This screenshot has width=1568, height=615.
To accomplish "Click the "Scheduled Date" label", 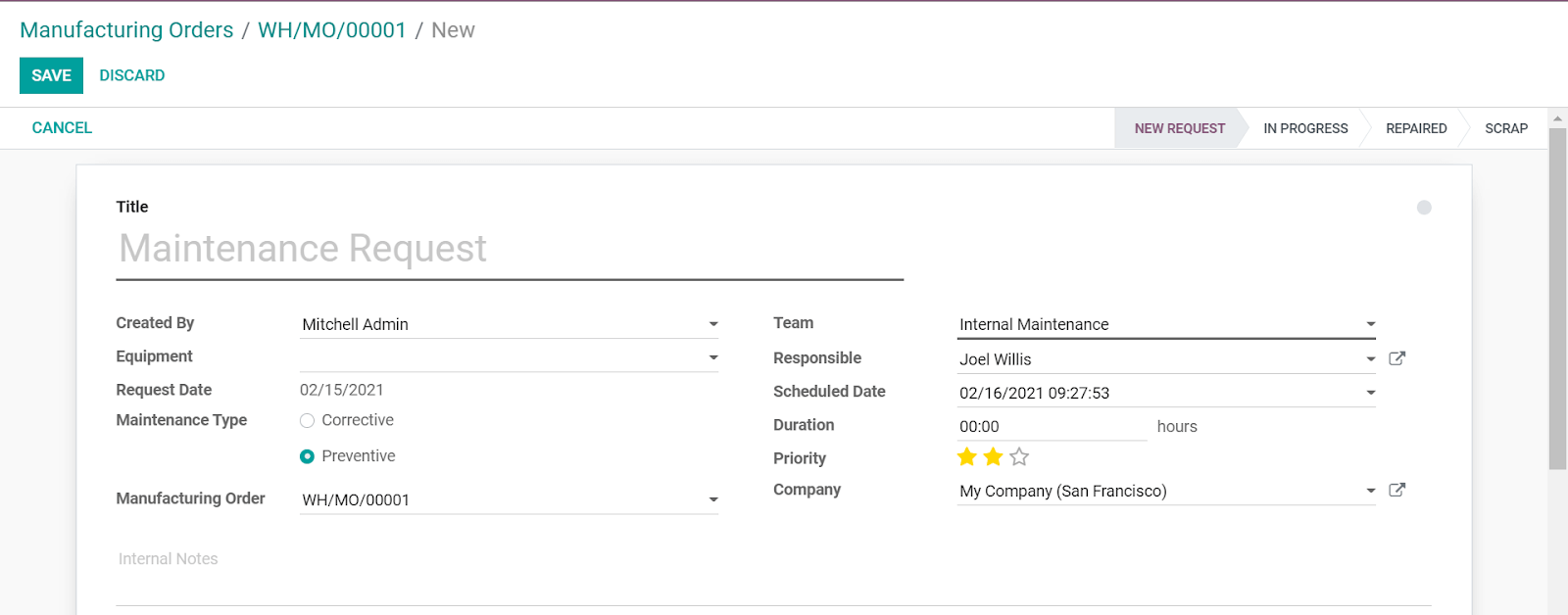I will pos(829,392).
